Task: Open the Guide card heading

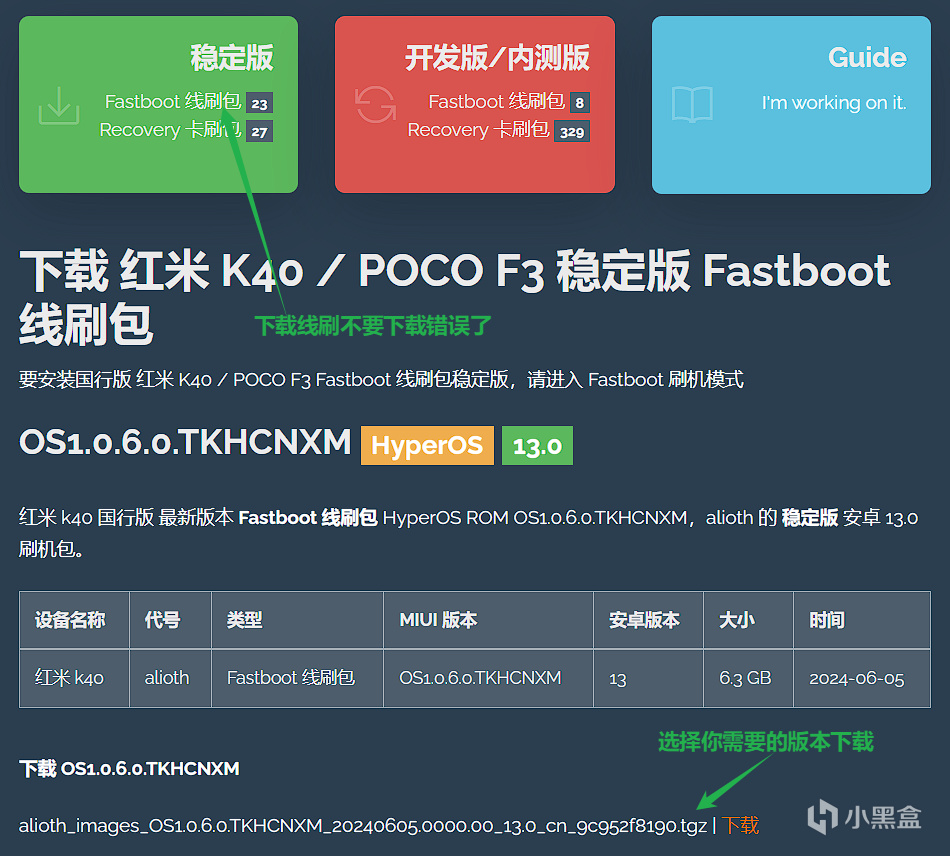Action: [x=866, y=58]
